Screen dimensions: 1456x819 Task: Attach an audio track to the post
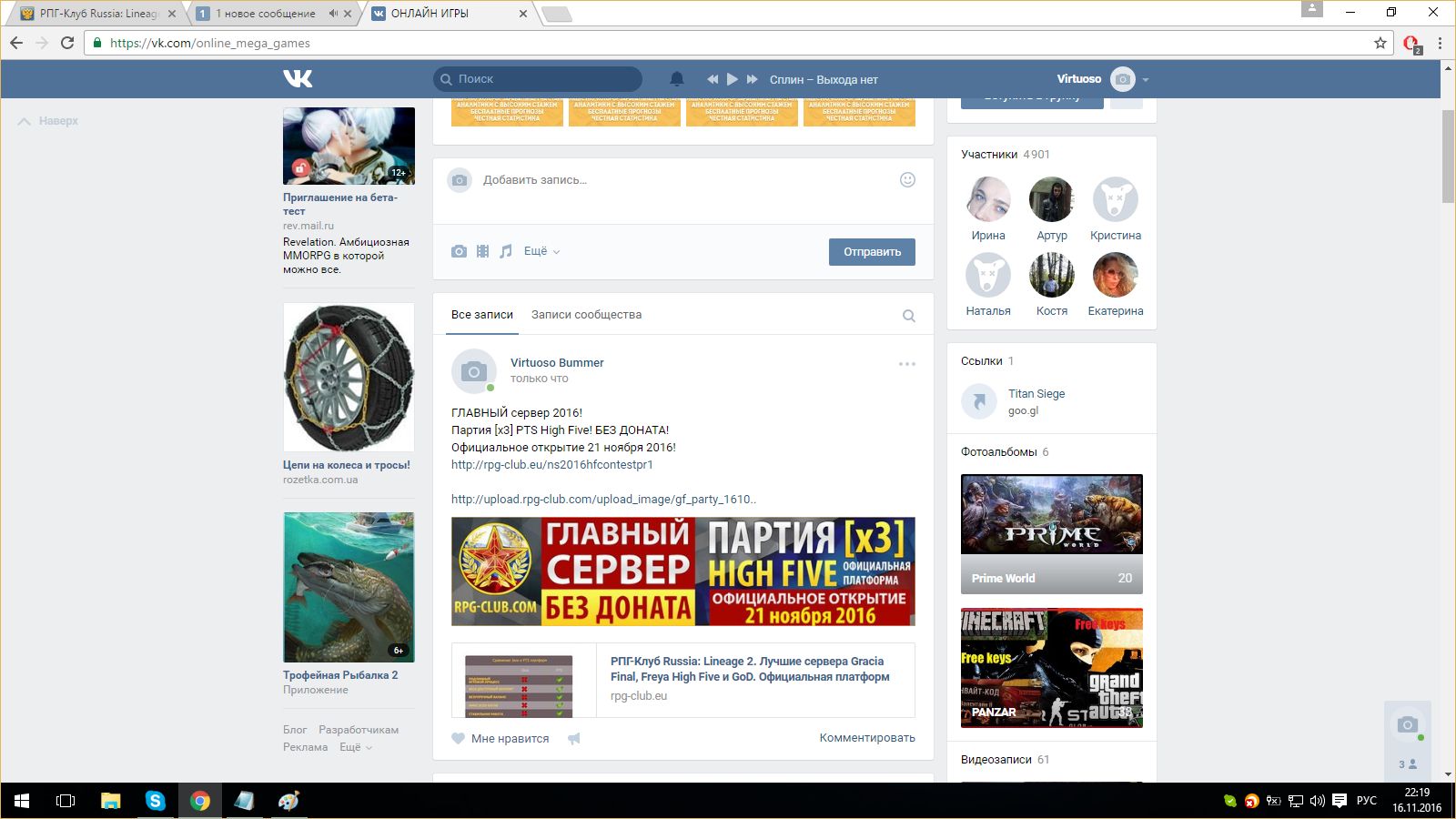pyautogui.click(x=506, y=251)
